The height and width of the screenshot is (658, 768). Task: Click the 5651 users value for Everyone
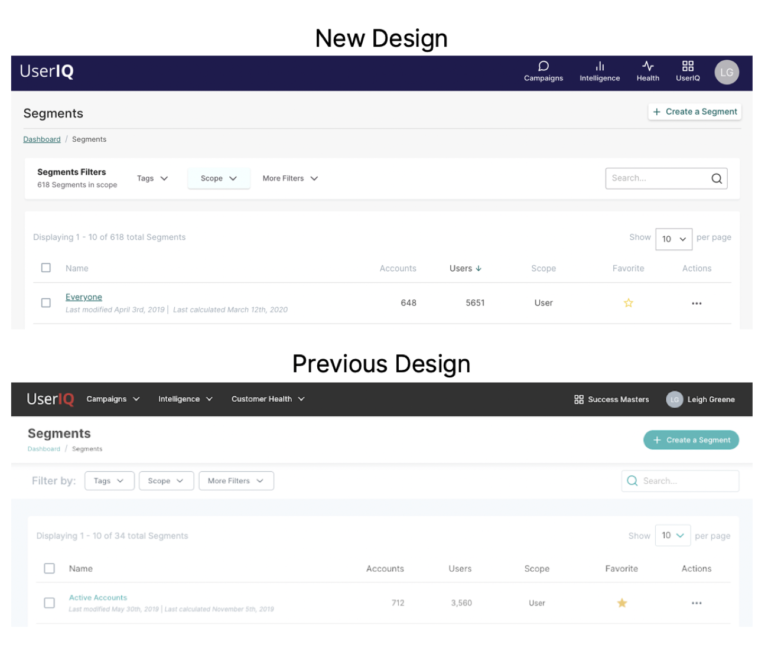[475, 303]
